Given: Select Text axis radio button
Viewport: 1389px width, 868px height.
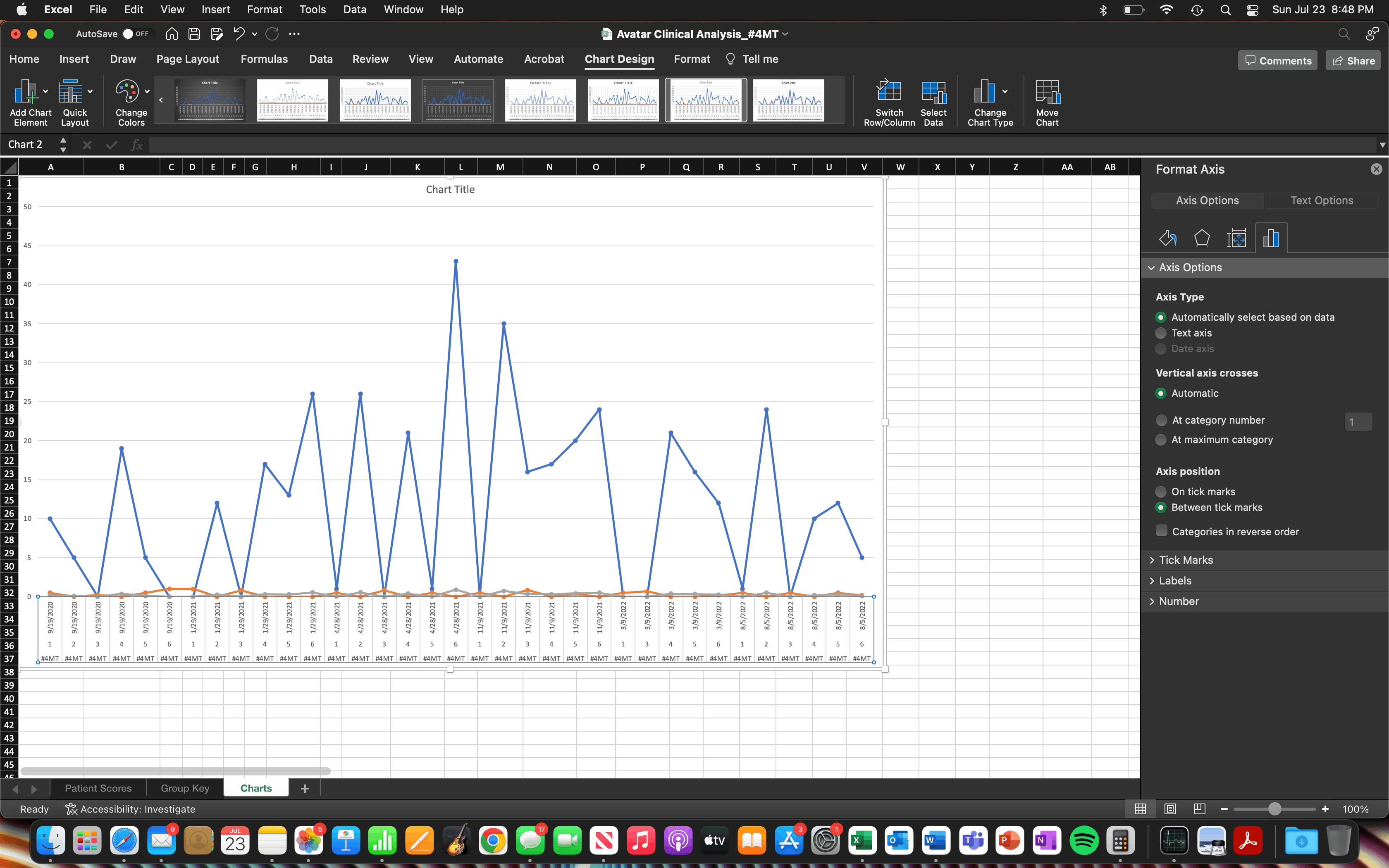Looking at the screenshot, I should point(1161,333).
